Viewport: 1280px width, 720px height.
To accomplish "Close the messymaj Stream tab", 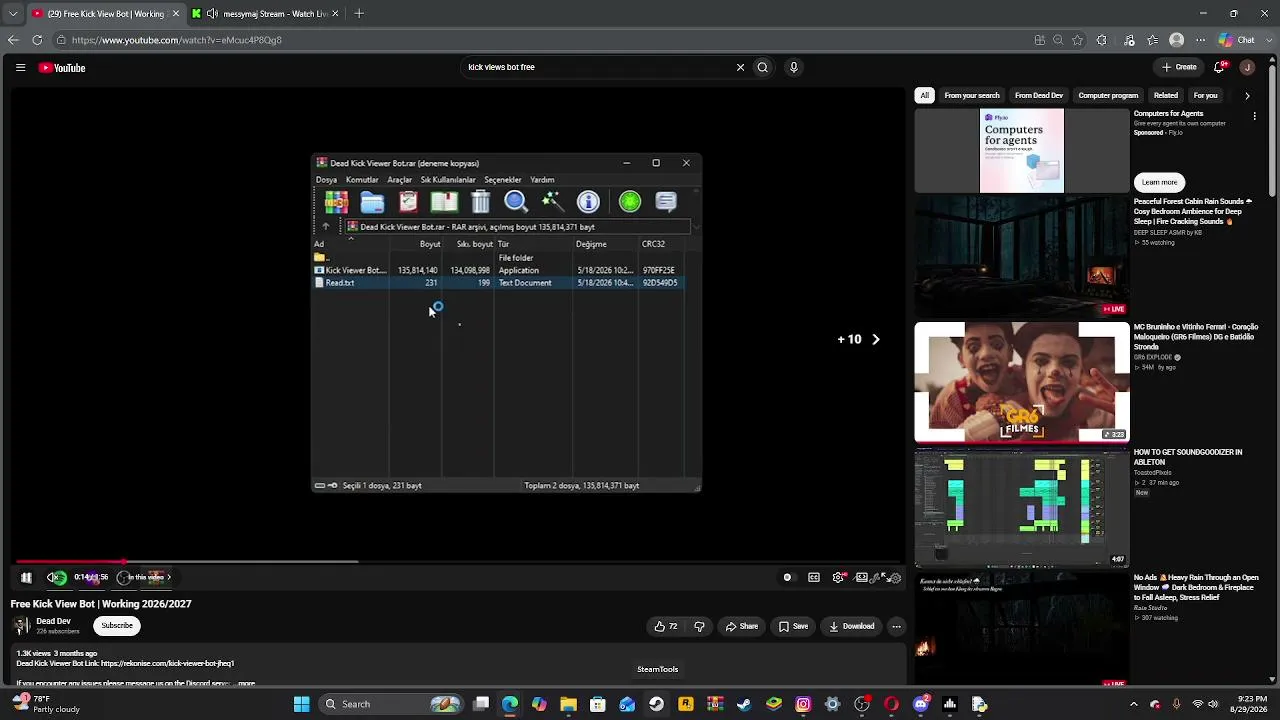I will coord(335,14).
